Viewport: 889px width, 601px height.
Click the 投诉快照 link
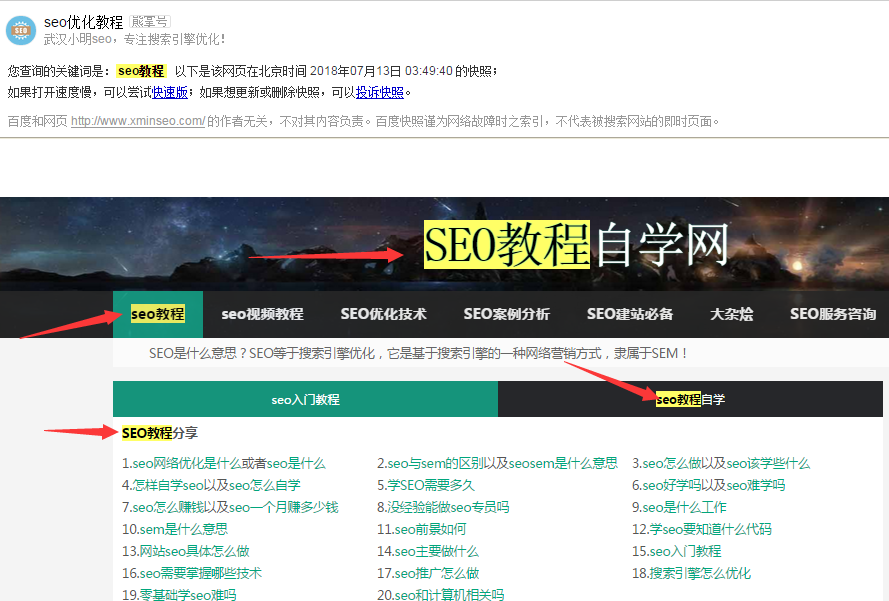tap(380, 92)
